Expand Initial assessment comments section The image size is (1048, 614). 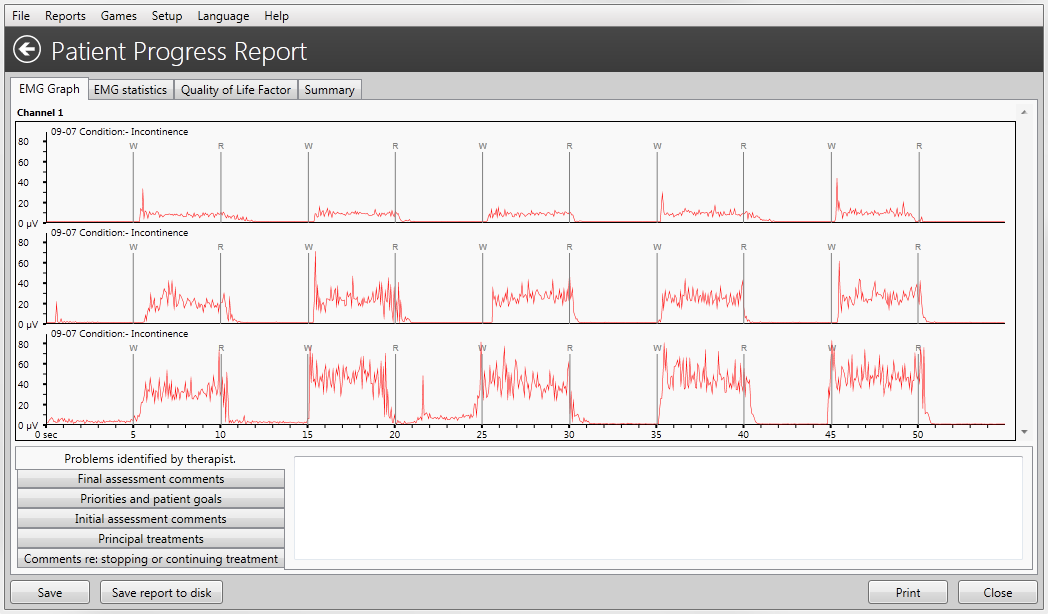151,519
